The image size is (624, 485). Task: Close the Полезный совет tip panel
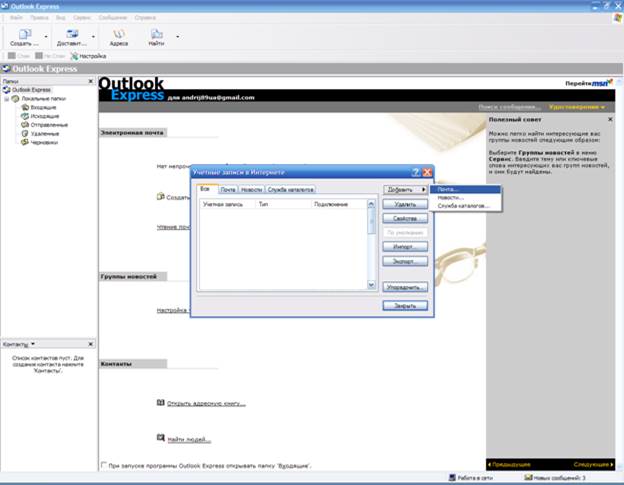click(610, 119)
